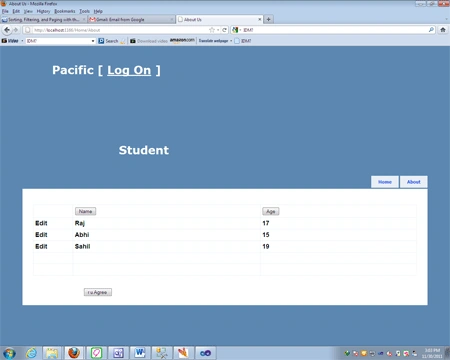Screen dimensions: 450x360
Task: Open the Help menu
Action: point(98,11)
